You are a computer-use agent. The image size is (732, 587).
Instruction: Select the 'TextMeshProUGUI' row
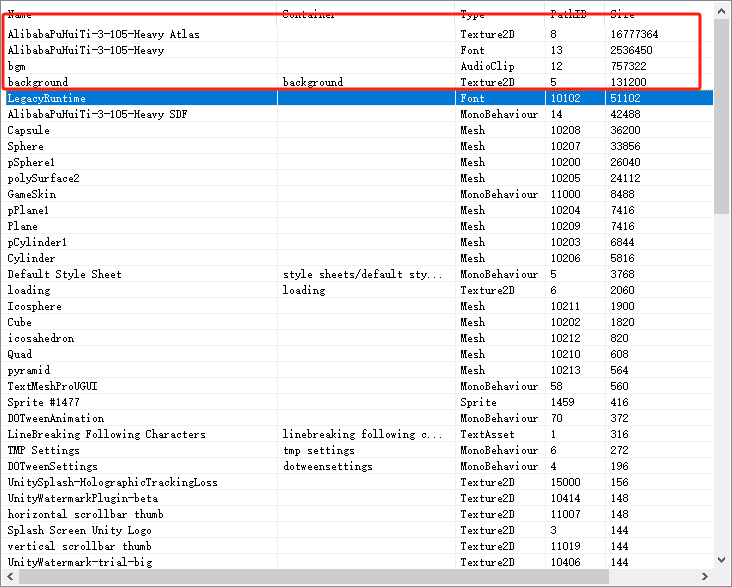click(x=358, y=386)
